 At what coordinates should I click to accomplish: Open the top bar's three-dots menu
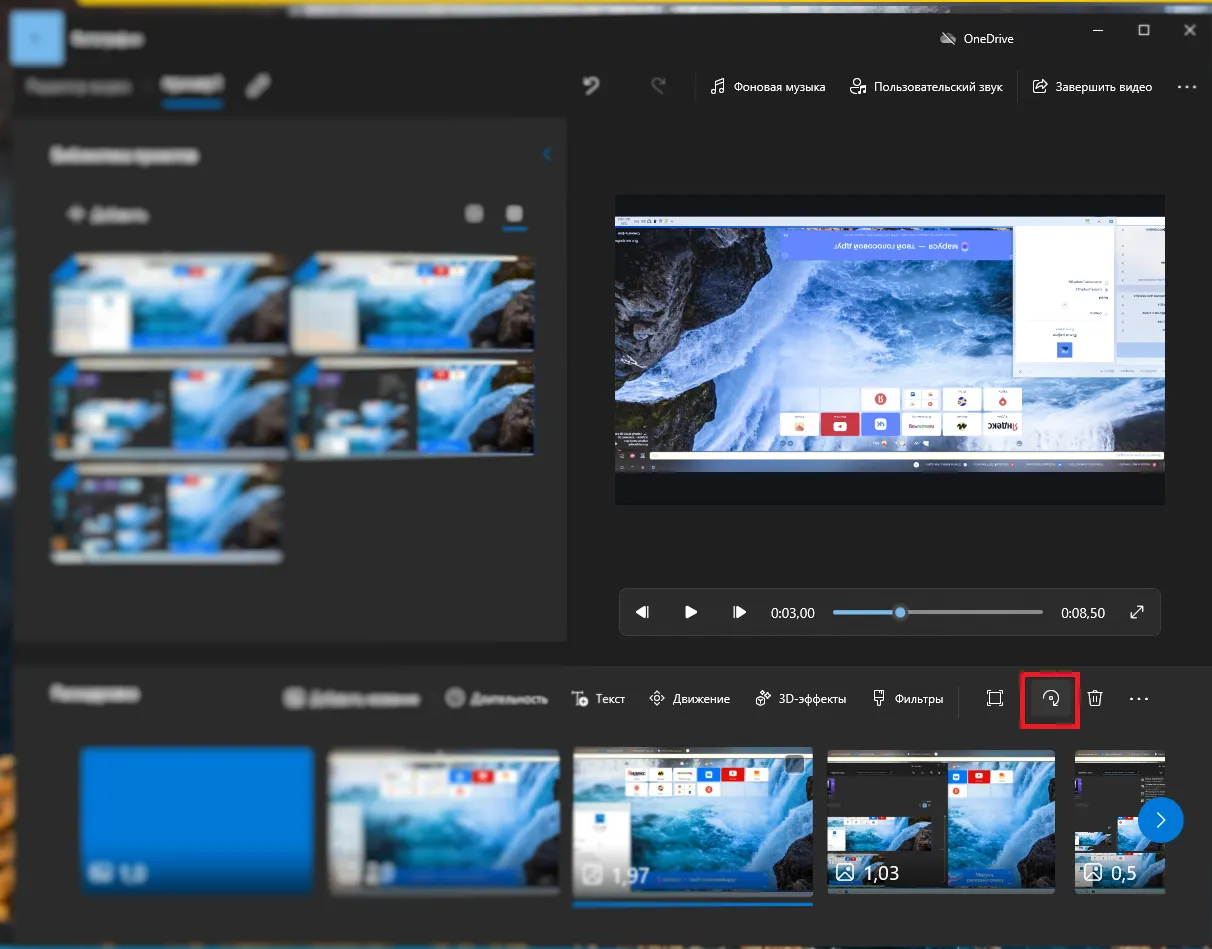coord(1187,87)
